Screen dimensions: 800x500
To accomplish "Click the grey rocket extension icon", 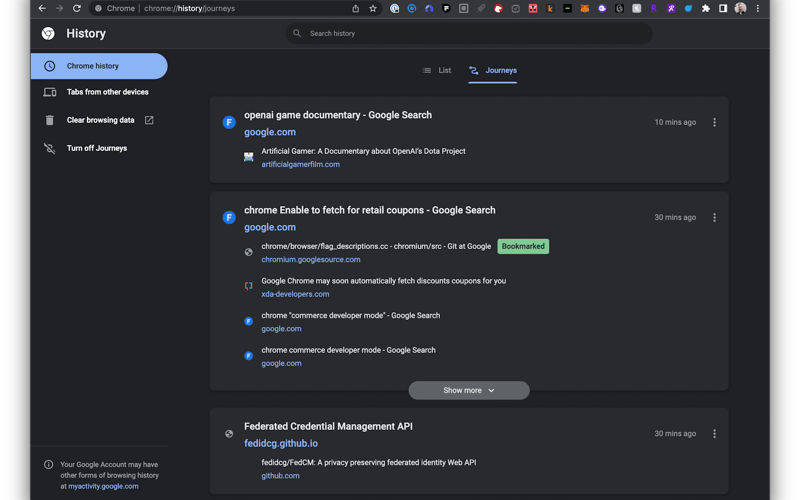I will click(x=481, y=8).
